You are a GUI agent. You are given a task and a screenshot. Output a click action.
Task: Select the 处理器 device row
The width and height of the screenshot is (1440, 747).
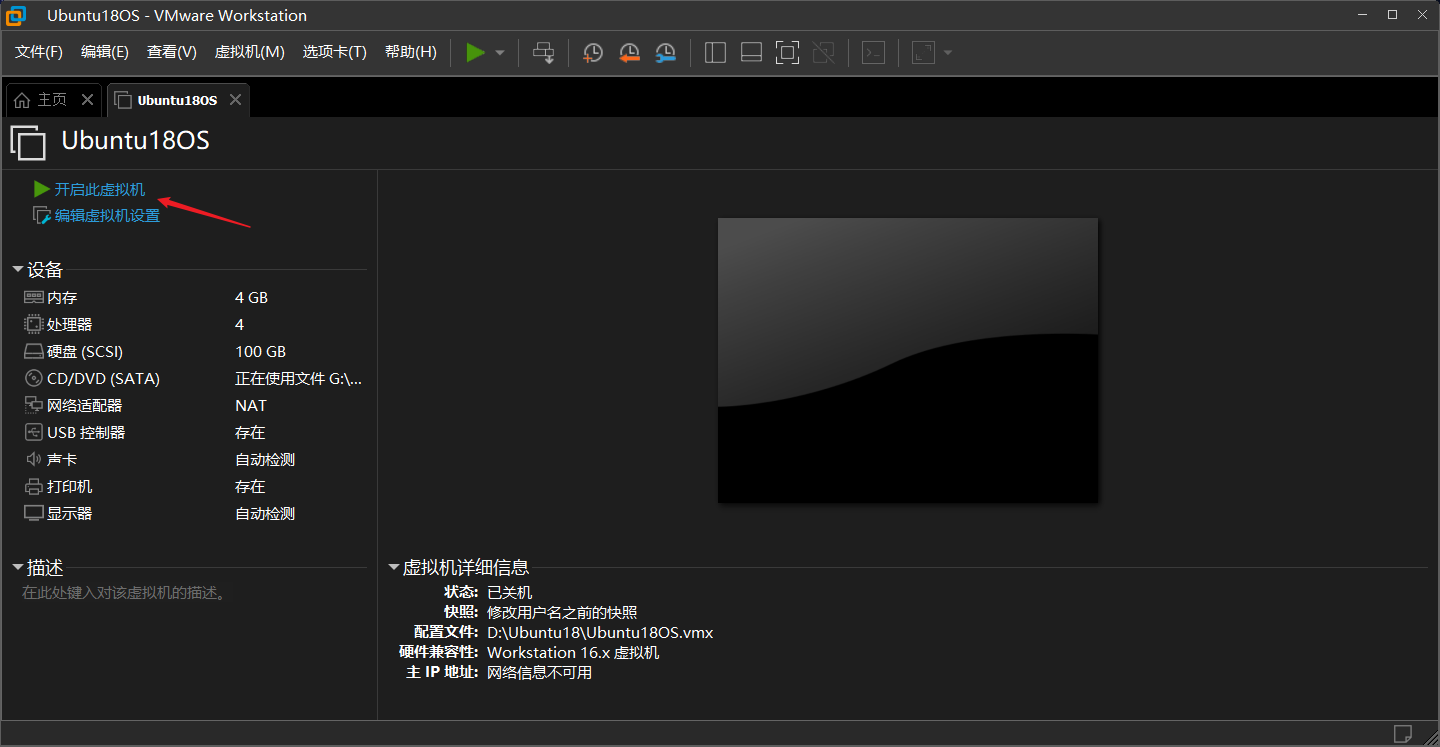pos(193,325)
